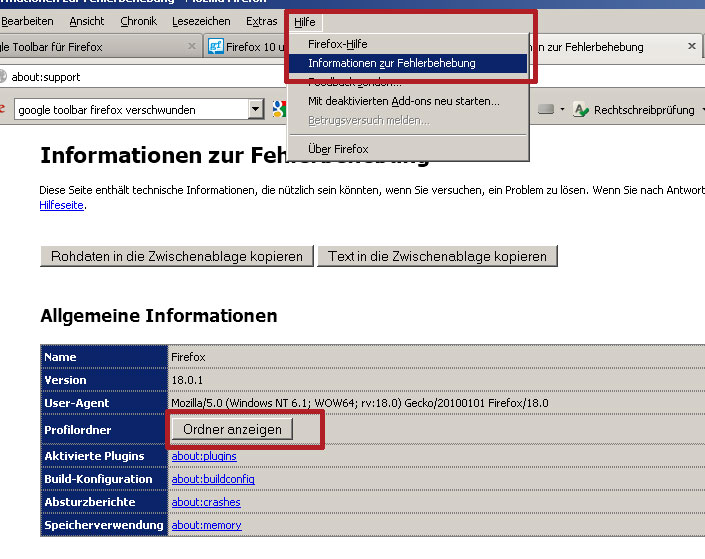The image size is (705, 559).
Task: Click the Rechtschreibprüfung spell check icon
Action: (580, 109)
